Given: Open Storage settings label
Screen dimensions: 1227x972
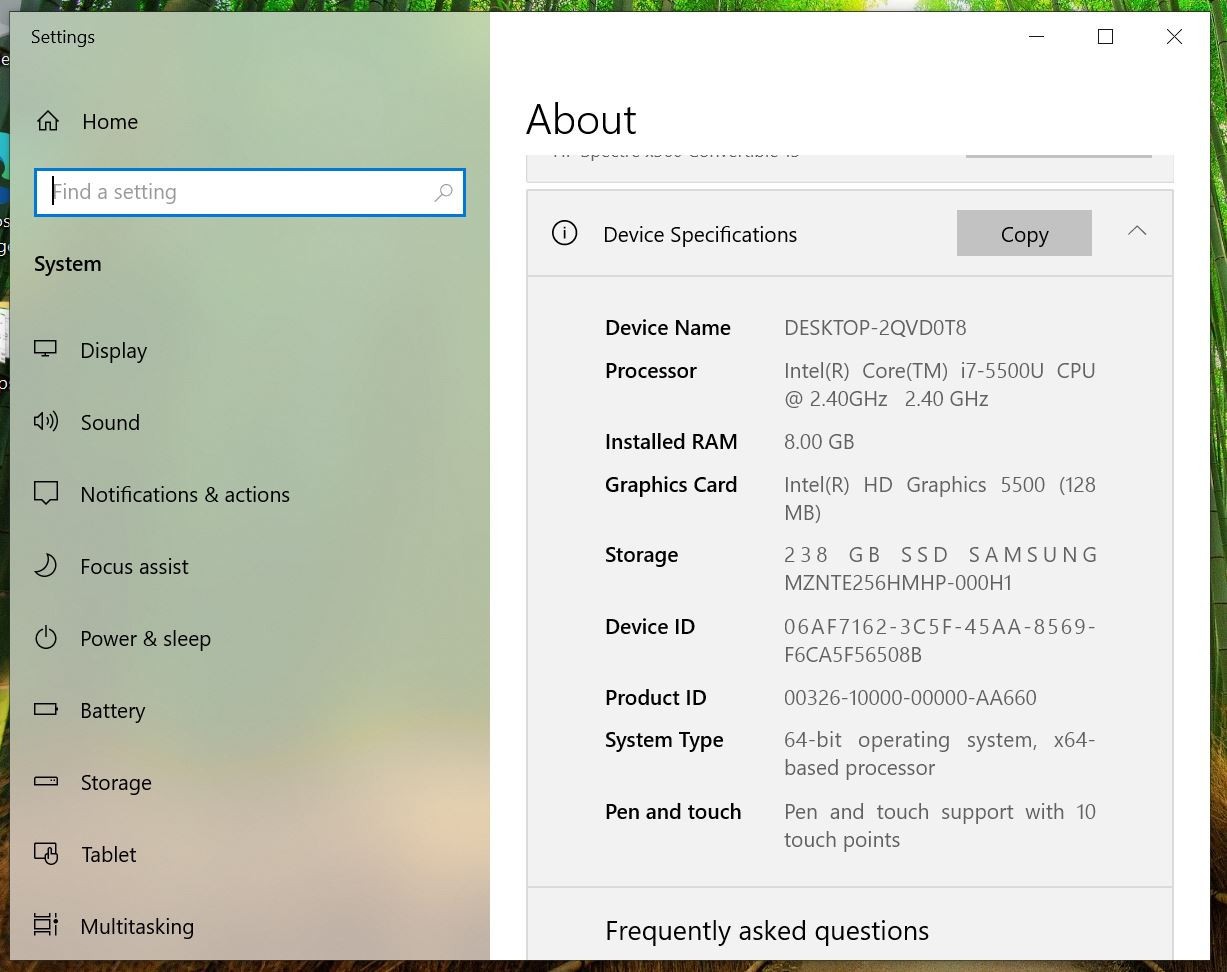Looking at the screenshot, I should coord(116,782).
